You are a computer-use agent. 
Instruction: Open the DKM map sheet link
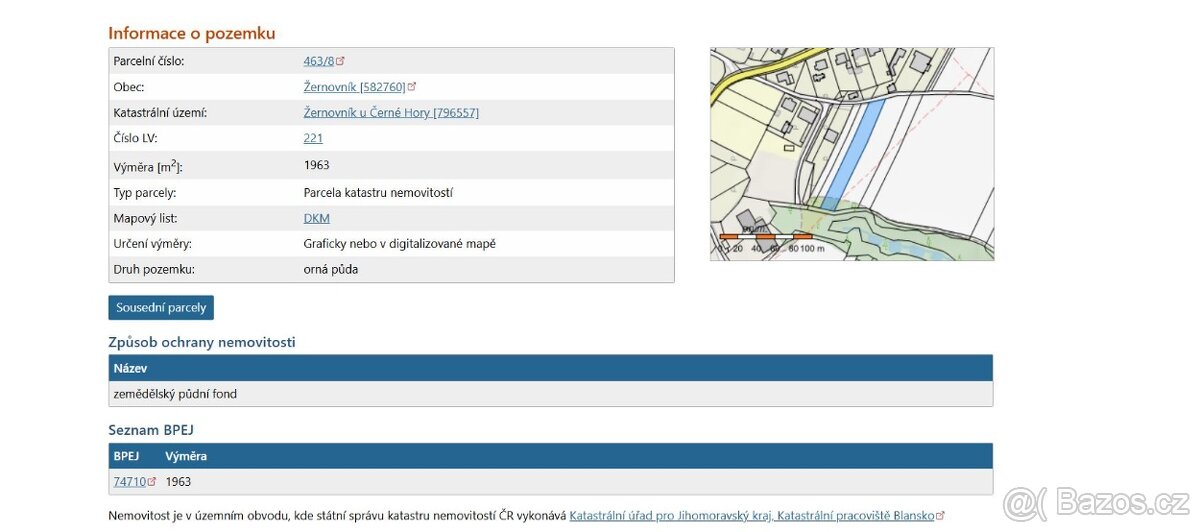pyautogui.click(x=316, y=218)
